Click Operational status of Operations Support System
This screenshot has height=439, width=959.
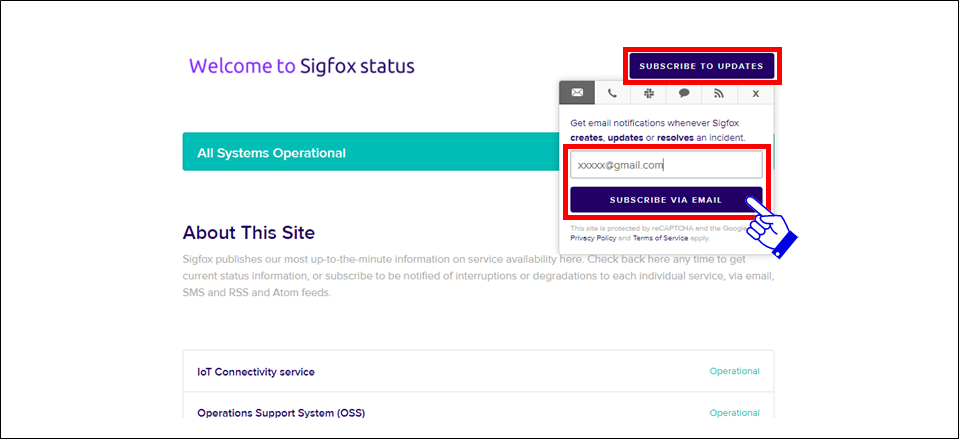click(x=735, y=413)
